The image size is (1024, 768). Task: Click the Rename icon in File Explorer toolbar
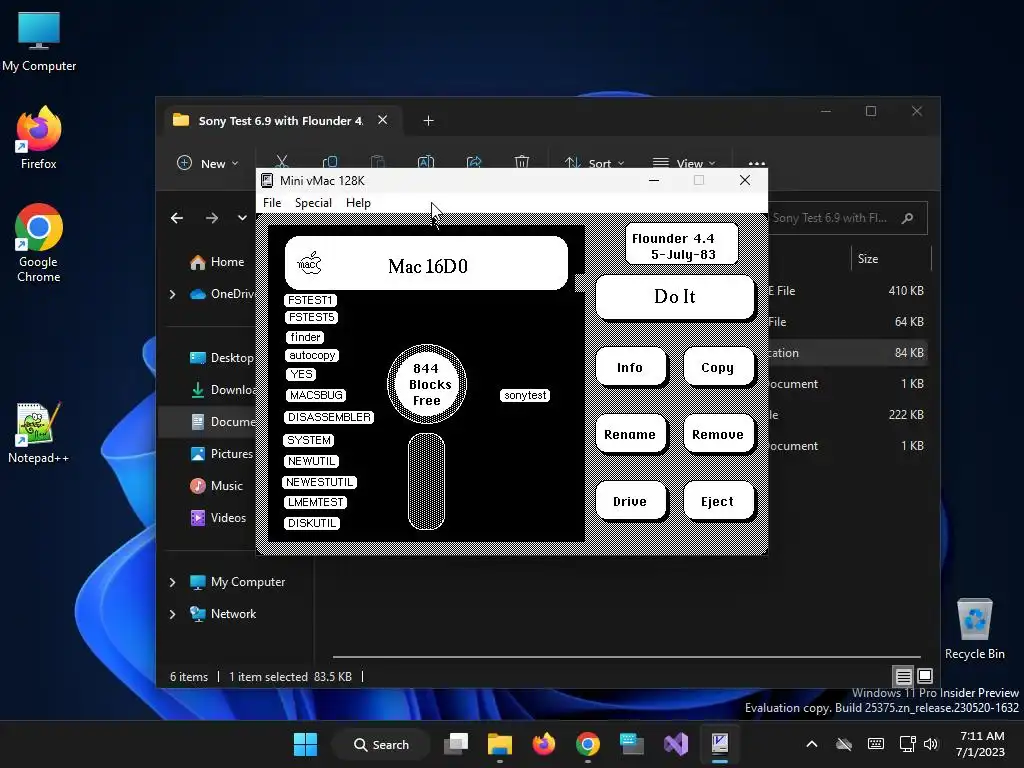pos(426,161)
